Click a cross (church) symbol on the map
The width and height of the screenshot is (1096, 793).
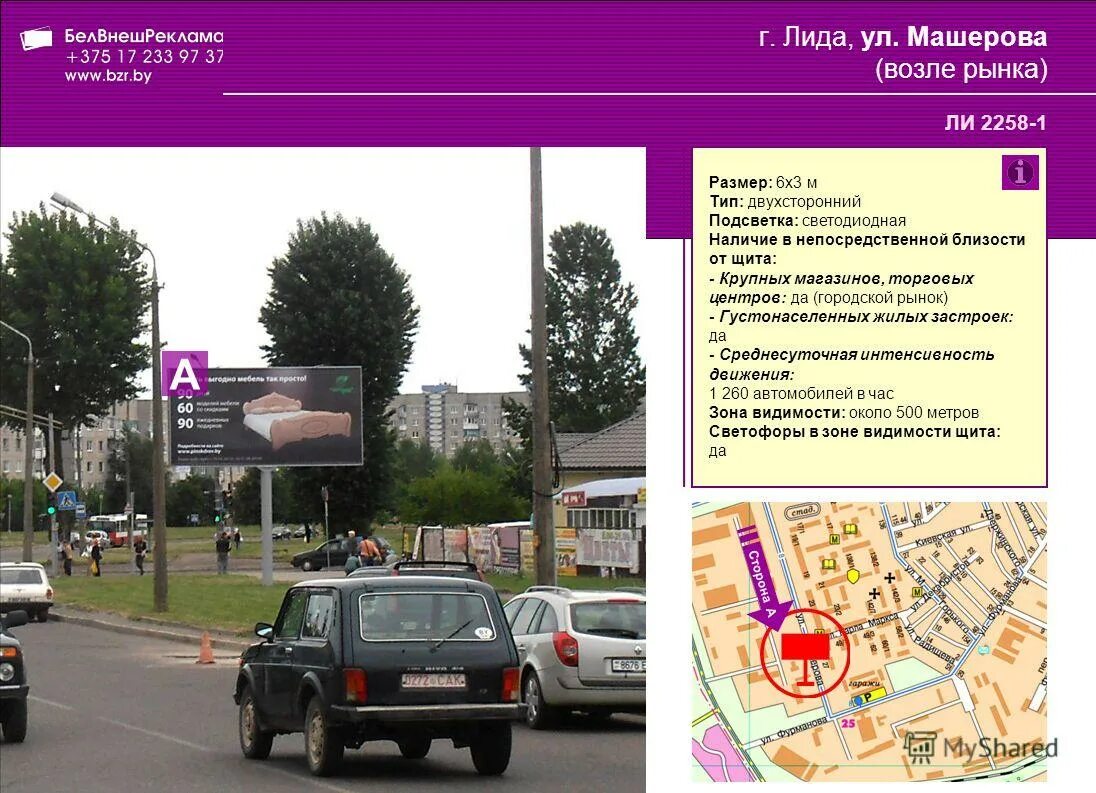pyautogui.click(x=889, y=577)
